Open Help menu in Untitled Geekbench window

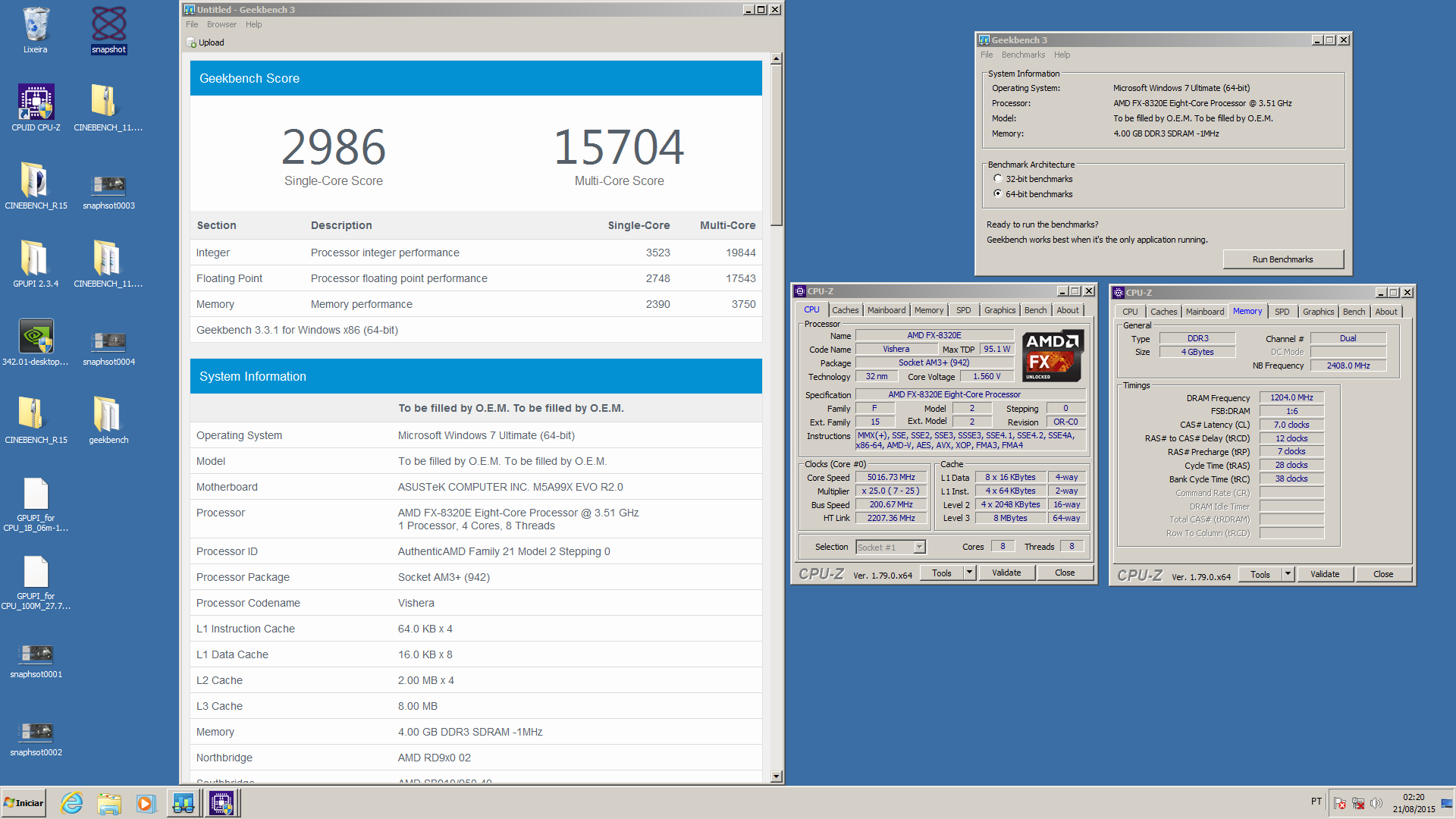[253, 24]
